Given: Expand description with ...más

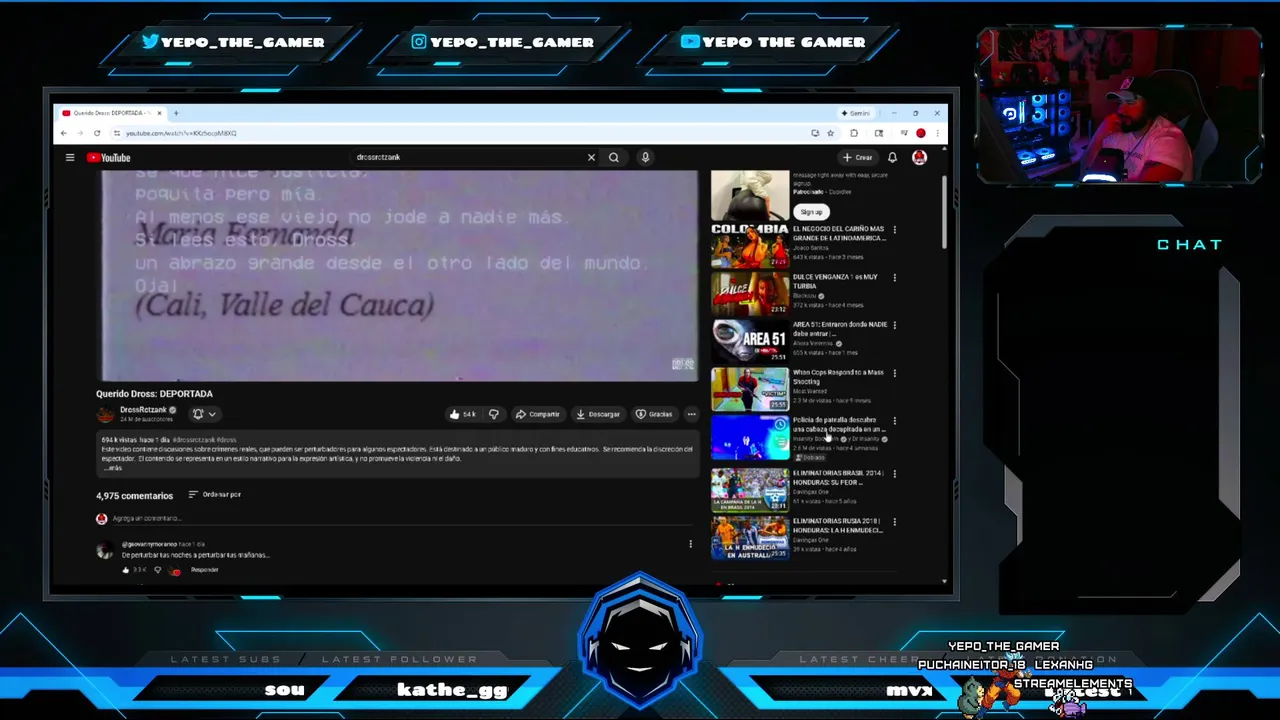Looking at the screenshot, I should click(112, 468).
